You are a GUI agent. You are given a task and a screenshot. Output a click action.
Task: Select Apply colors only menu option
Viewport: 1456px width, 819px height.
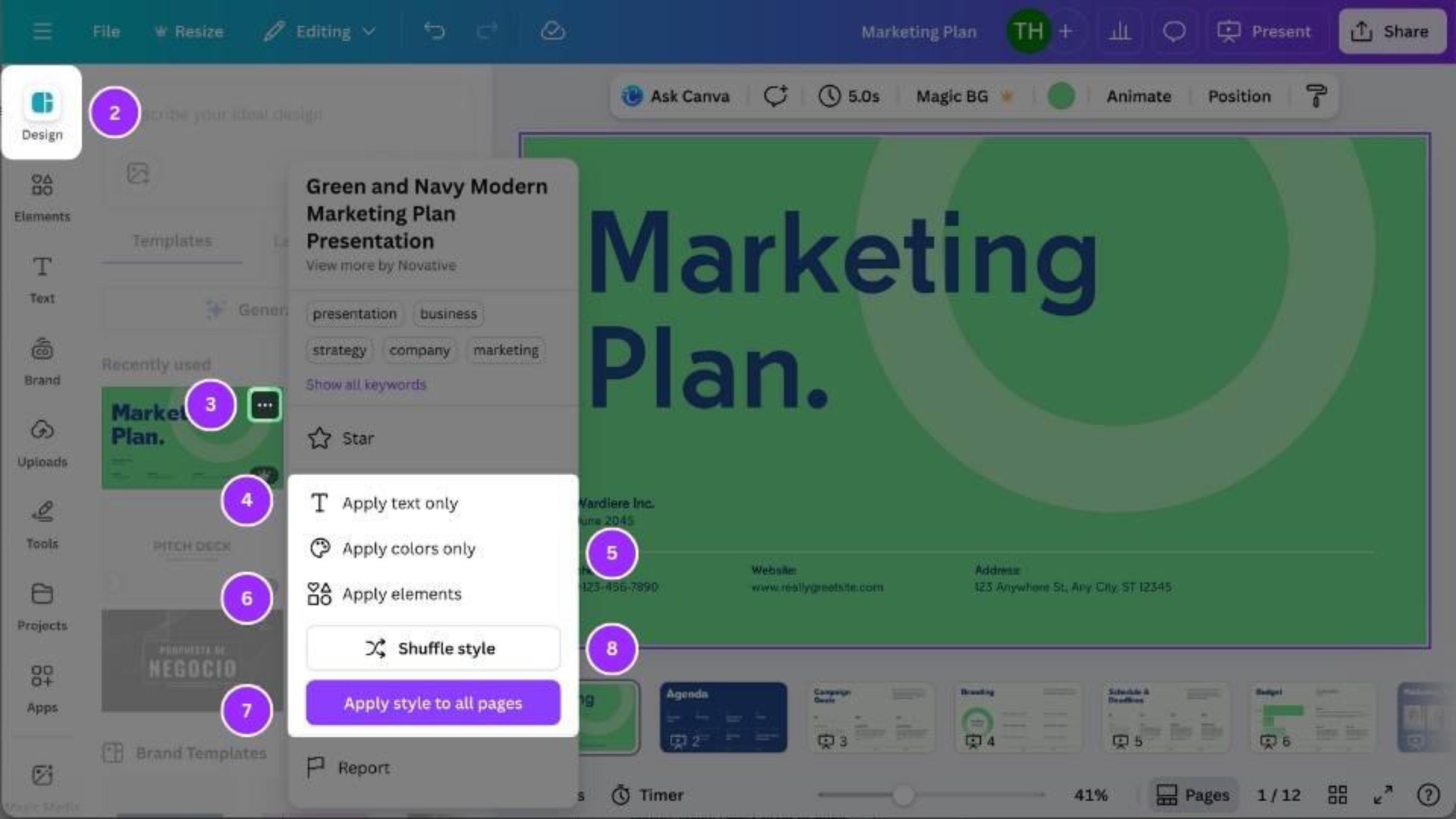[x=408, y=548]
